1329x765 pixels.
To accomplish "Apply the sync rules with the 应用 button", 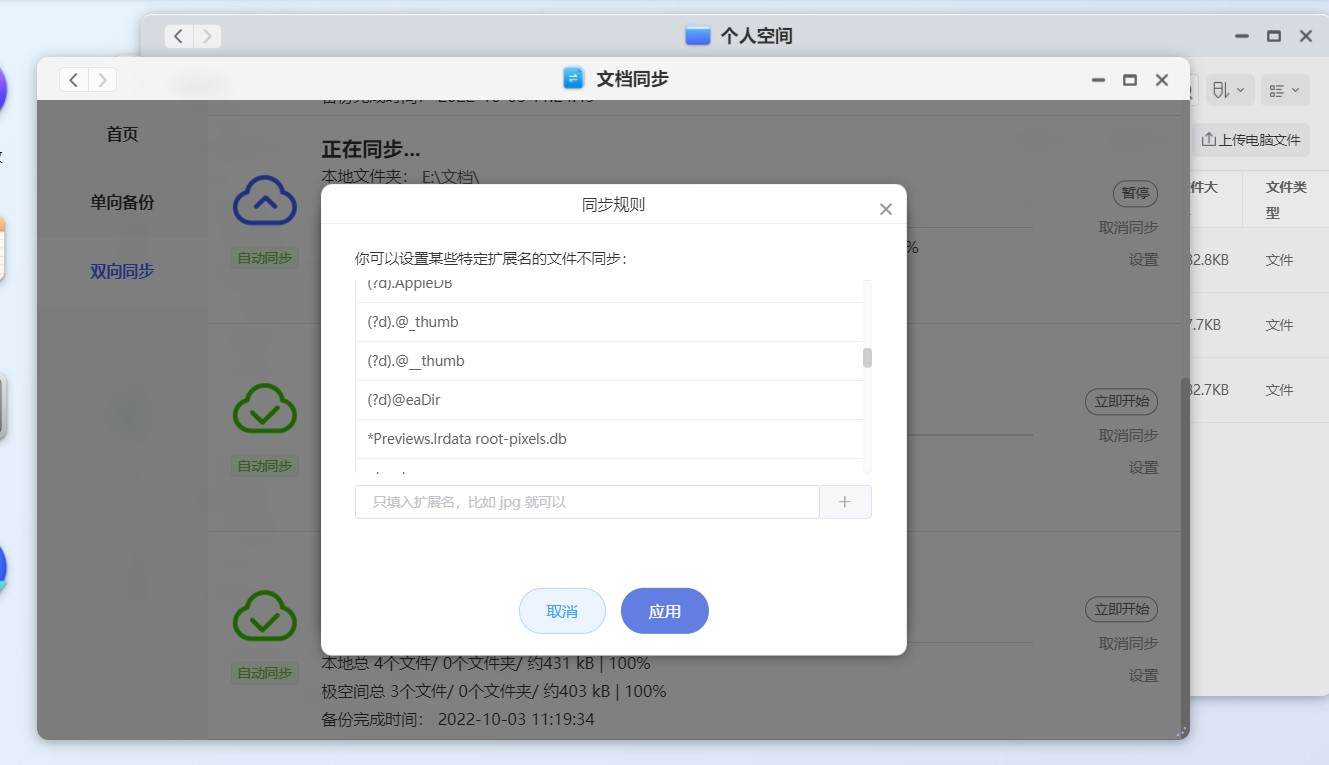I will point(664,610).
